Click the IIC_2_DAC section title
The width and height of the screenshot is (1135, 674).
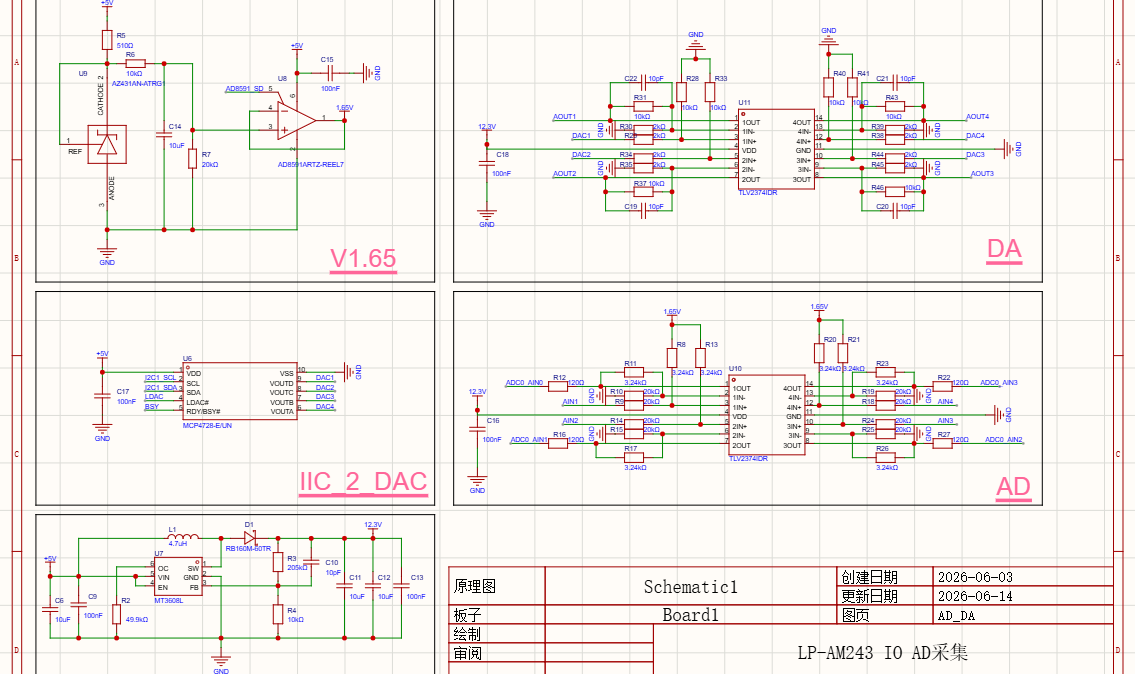click(x=363, y=481)
